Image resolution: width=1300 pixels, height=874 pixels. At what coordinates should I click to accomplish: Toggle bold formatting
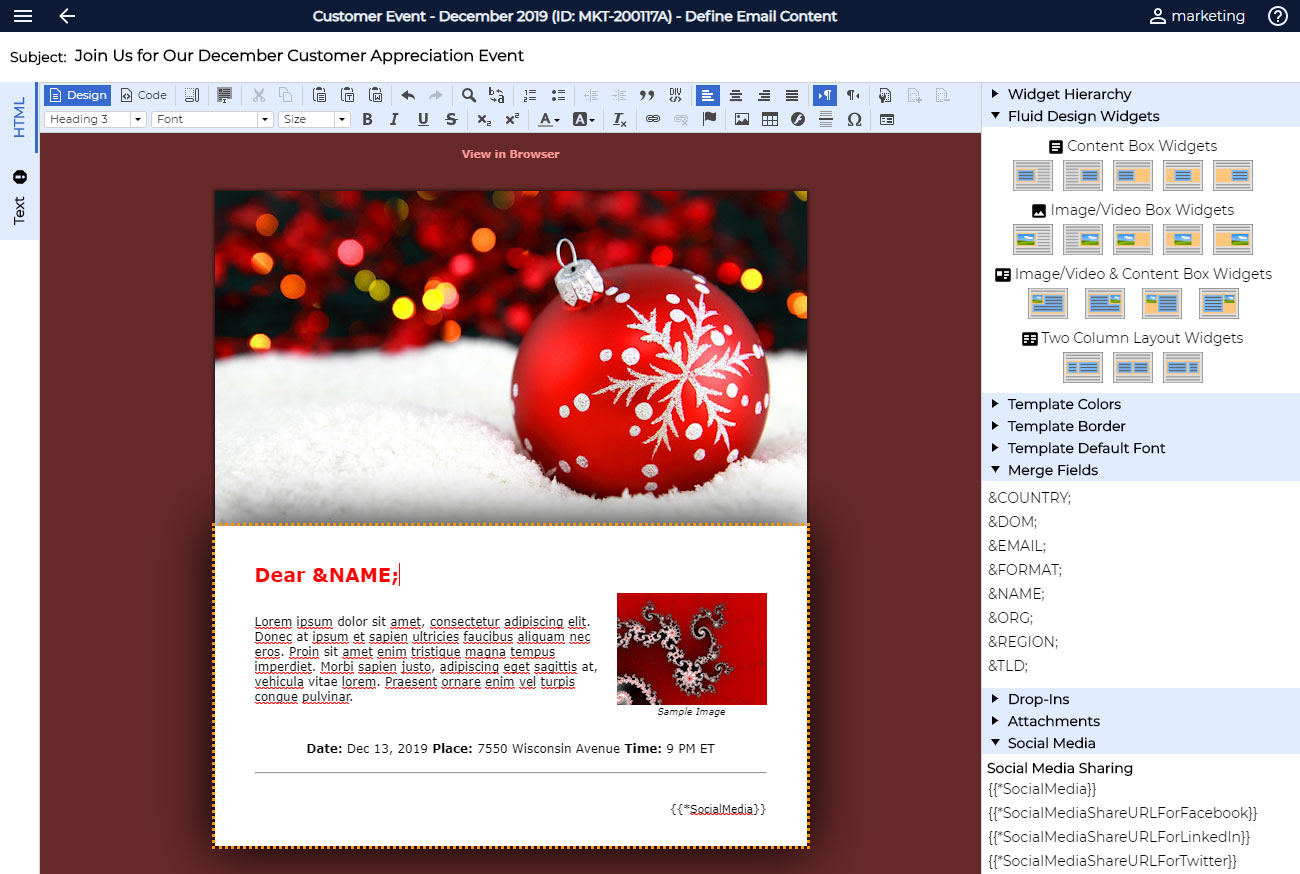coord(367,119)
